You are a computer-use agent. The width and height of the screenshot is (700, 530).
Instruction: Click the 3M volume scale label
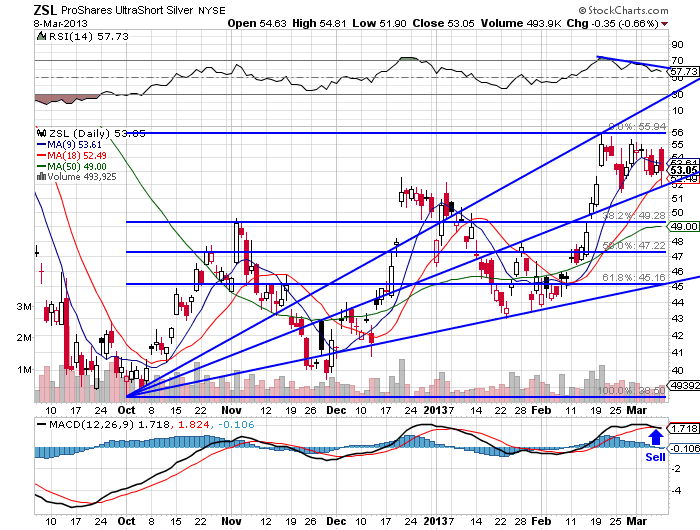[x=25, y=307]
